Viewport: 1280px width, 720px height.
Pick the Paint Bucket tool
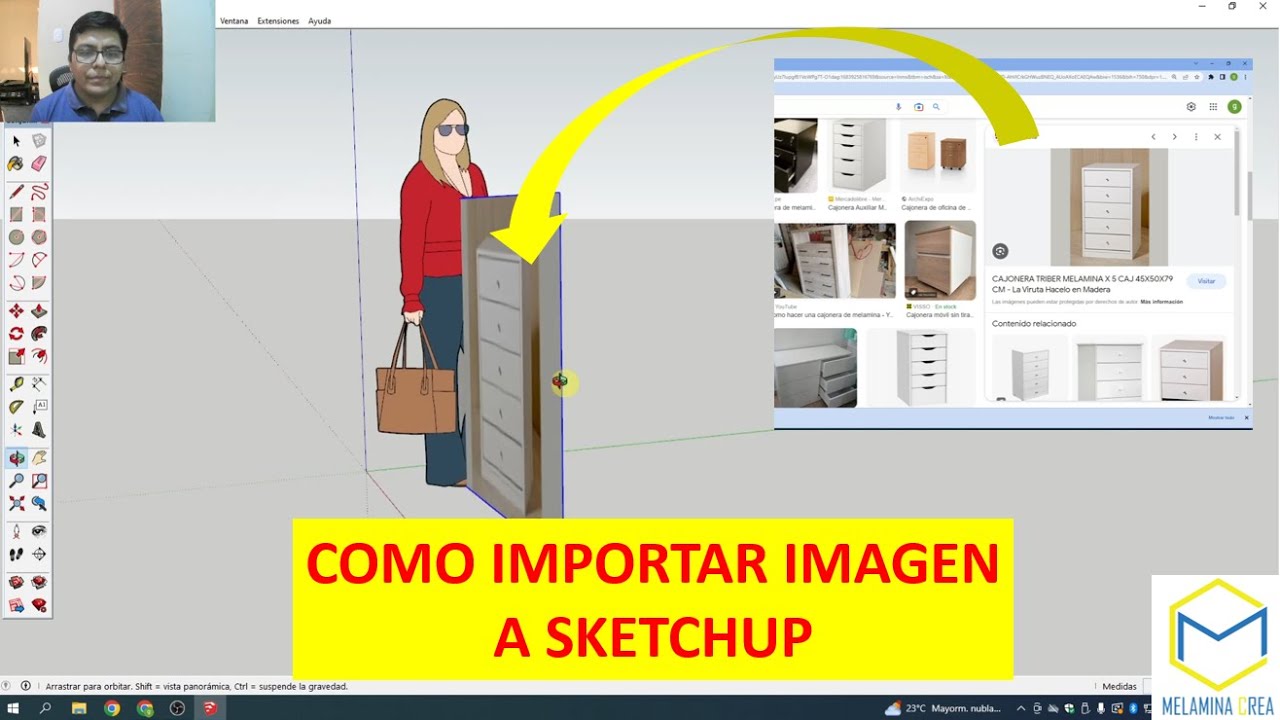tap(16, 163)
